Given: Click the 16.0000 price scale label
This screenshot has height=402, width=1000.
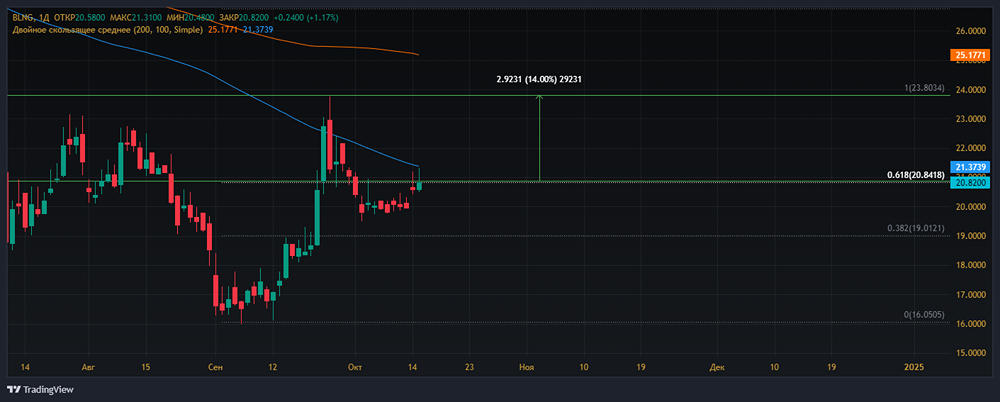Looking at the screenshot, I should point(969,325).
